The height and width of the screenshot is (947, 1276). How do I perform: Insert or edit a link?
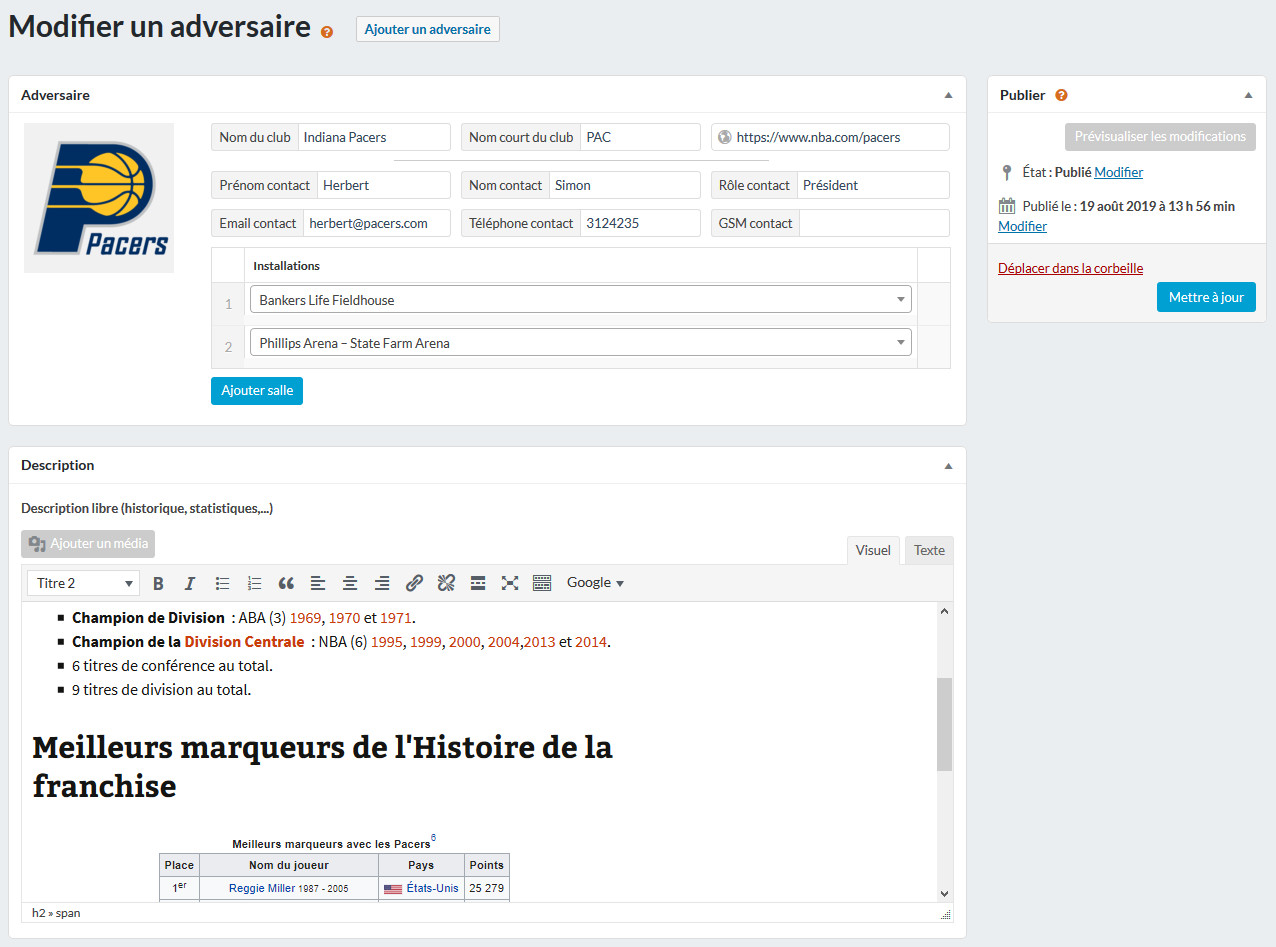pyautogui.click(x=414, y=583)
